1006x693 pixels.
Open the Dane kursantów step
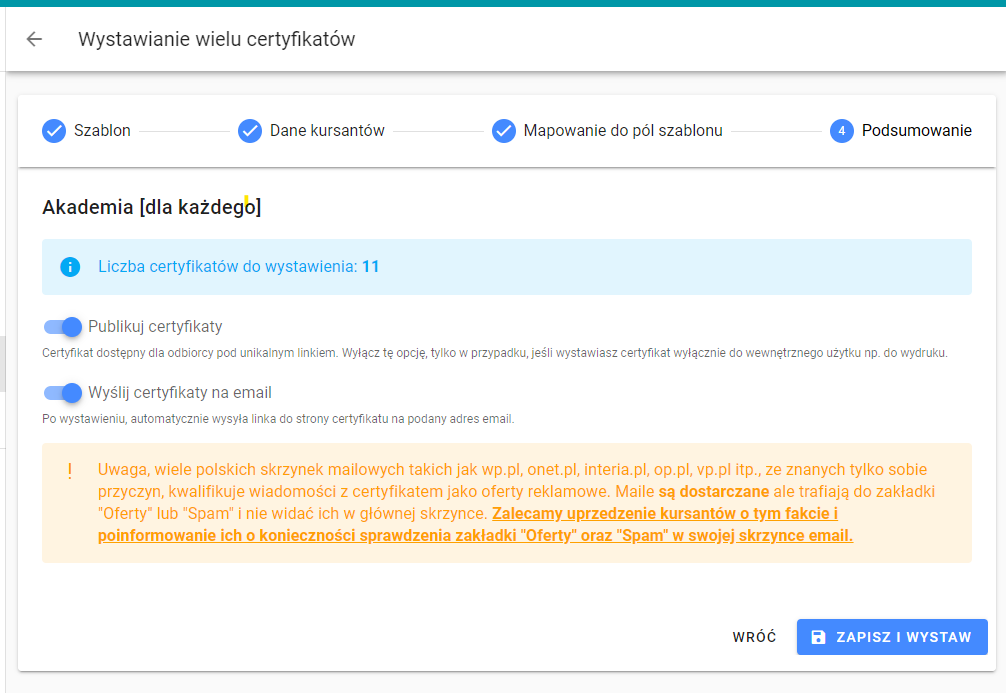(311, 131)
